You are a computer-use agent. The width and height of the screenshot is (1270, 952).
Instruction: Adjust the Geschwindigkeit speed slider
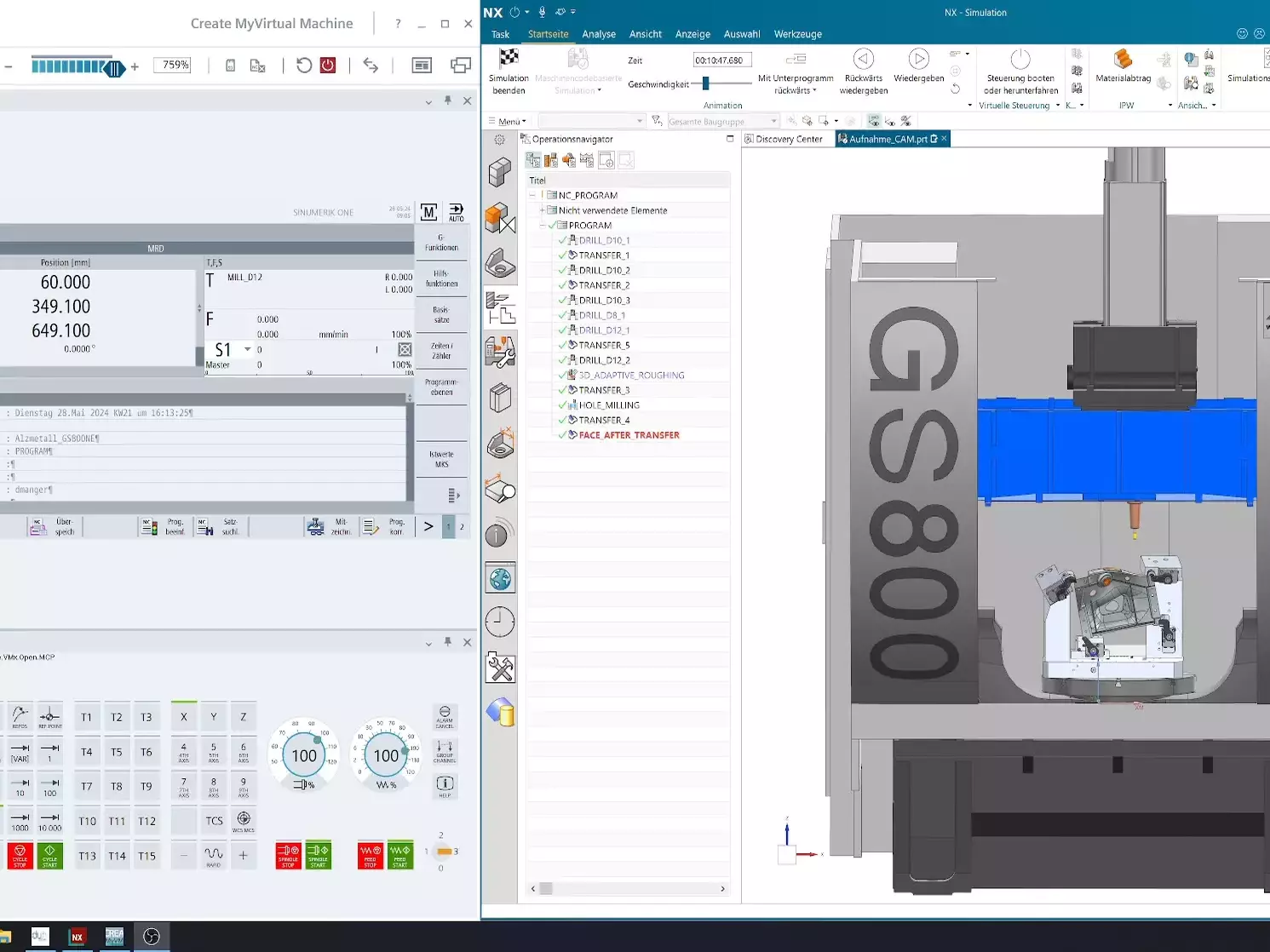705,83
